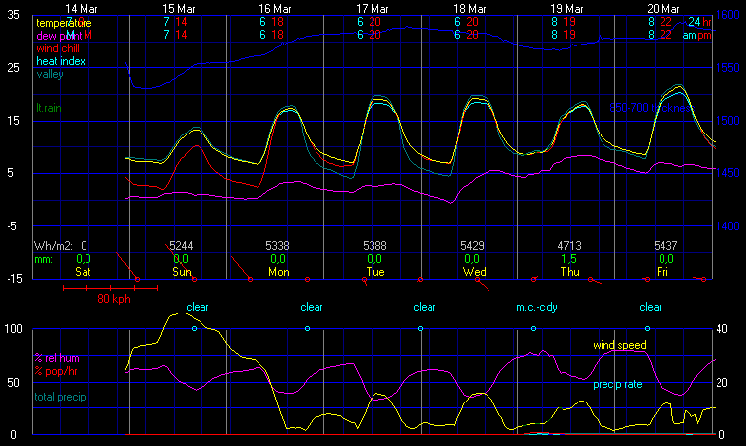The width and height of the screenshot is (746, 446).
Task: Click the 80 kph wind scale bar
Action: 110,288
